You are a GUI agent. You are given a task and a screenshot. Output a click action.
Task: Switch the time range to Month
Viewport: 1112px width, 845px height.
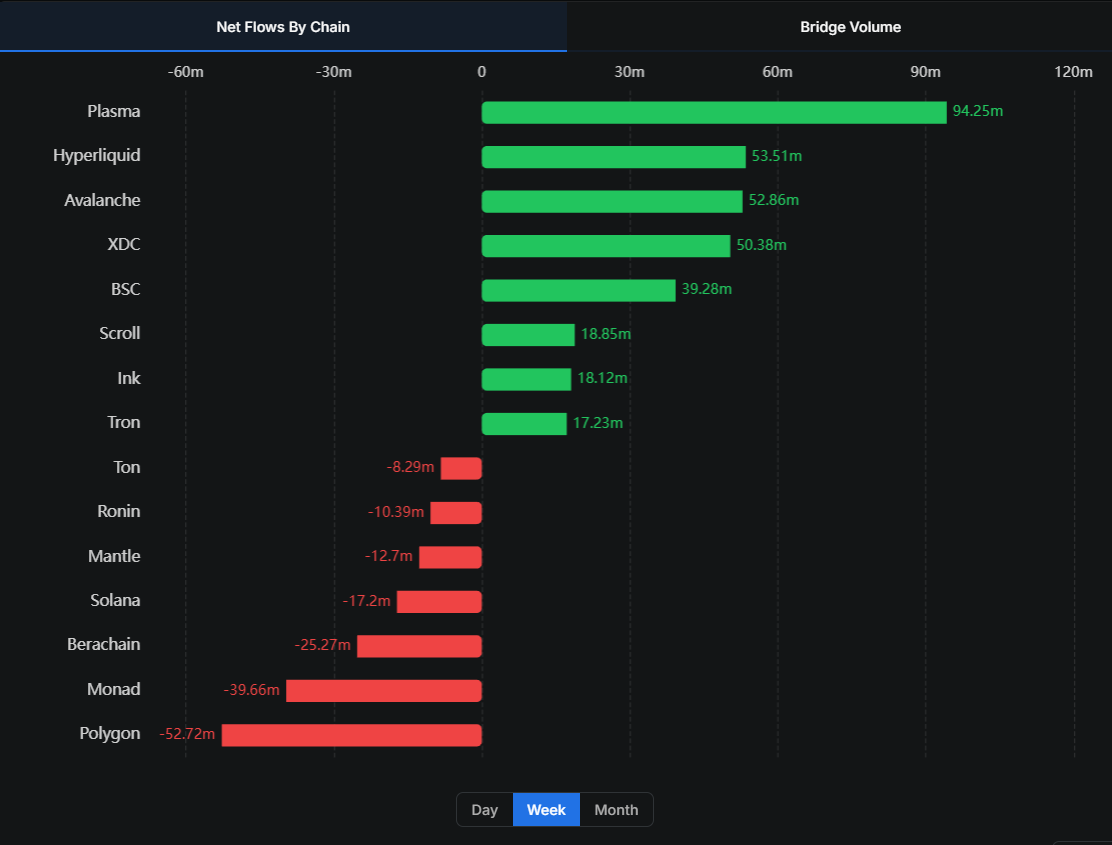click(616, 810)
